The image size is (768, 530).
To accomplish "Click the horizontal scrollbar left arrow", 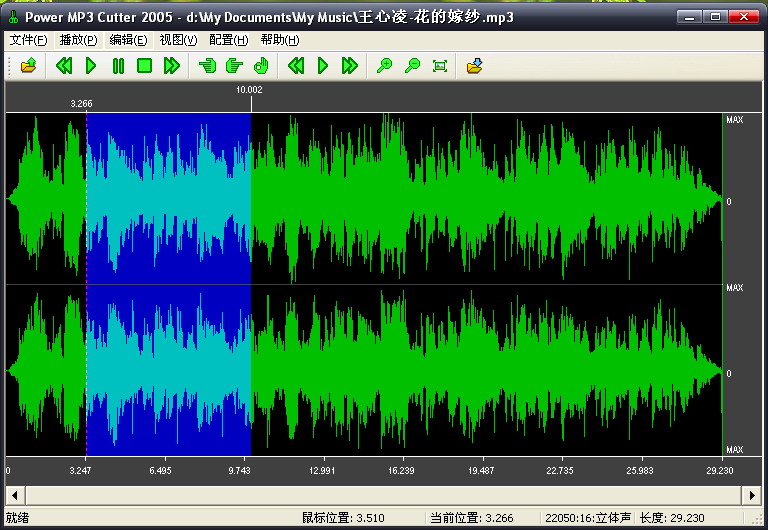I will point(14,495).
